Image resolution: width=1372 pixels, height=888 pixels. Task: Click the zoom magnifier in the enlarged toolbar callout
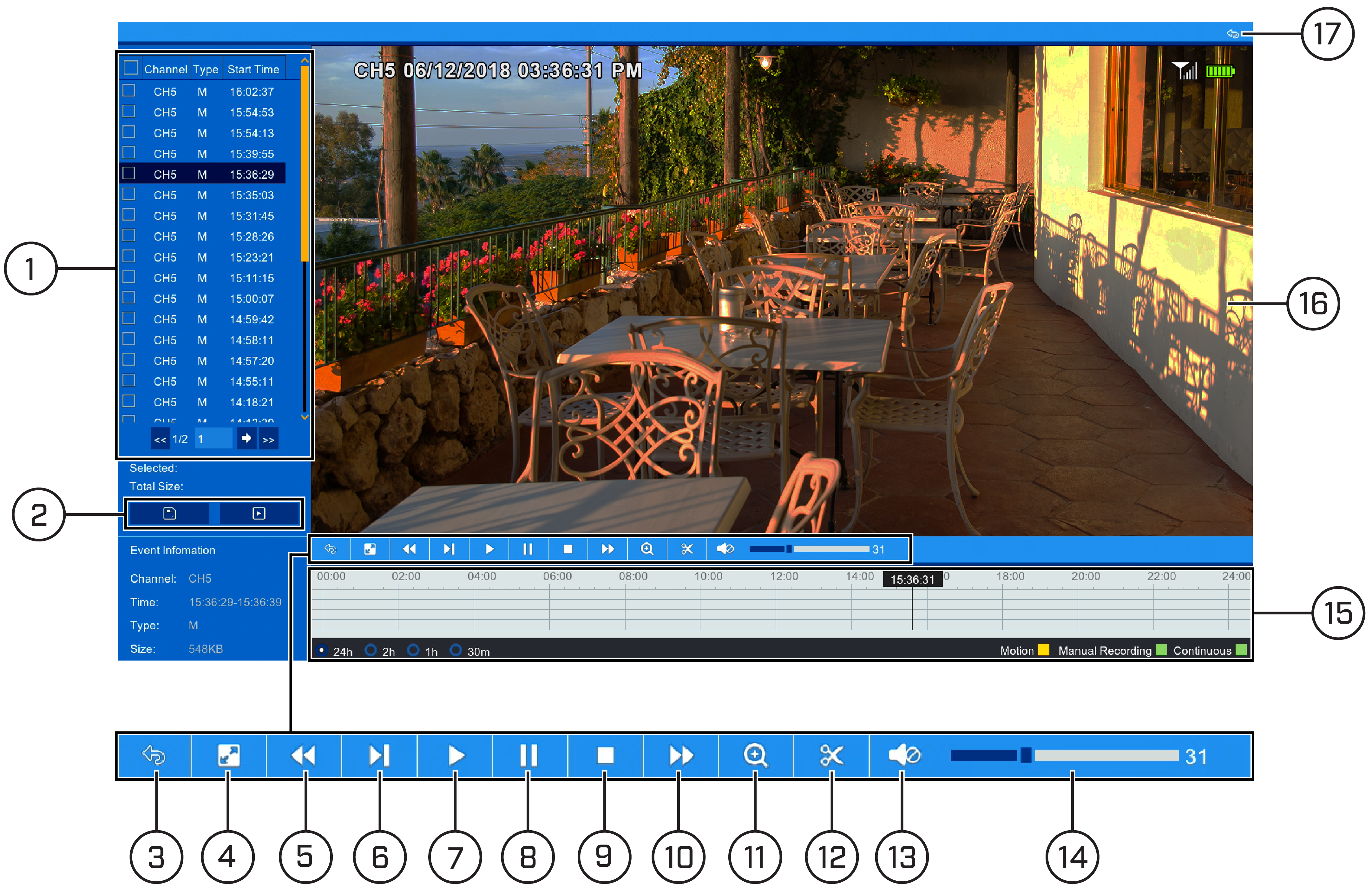(x=755, y=755)
